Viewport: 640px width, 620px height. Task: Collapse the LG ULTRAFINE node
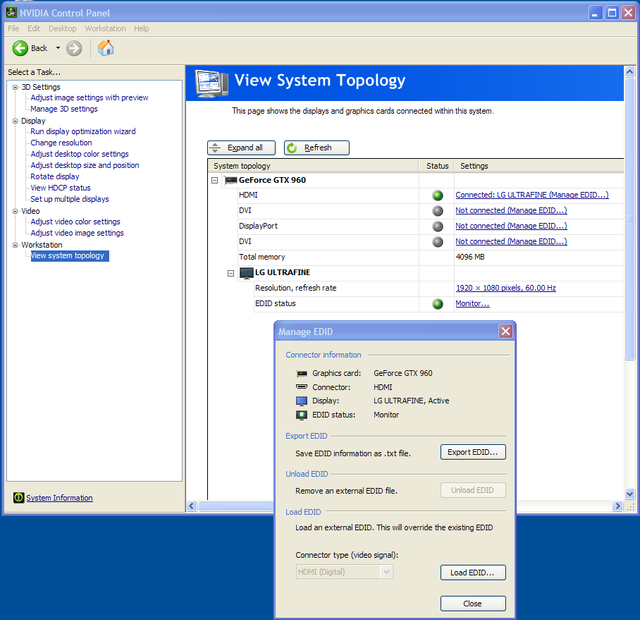click(x=231, y=273)
